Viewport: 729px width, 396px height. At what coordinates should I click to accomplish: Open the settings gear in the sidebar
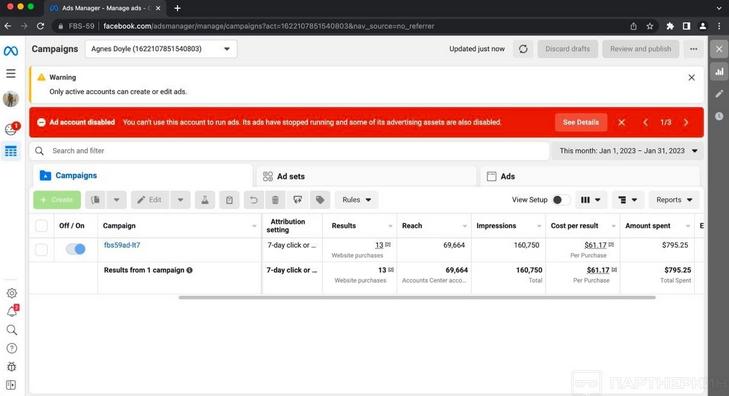pos(12,293)
